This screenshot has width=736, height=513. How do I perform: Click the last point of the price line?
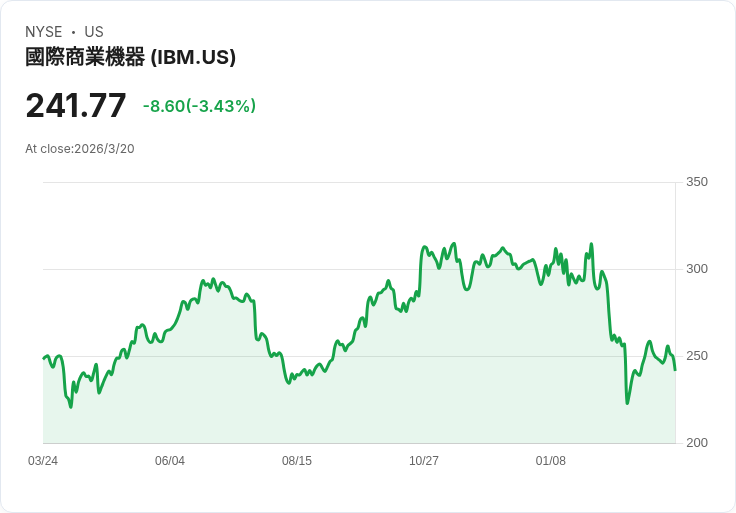click(x=675, y=370)
